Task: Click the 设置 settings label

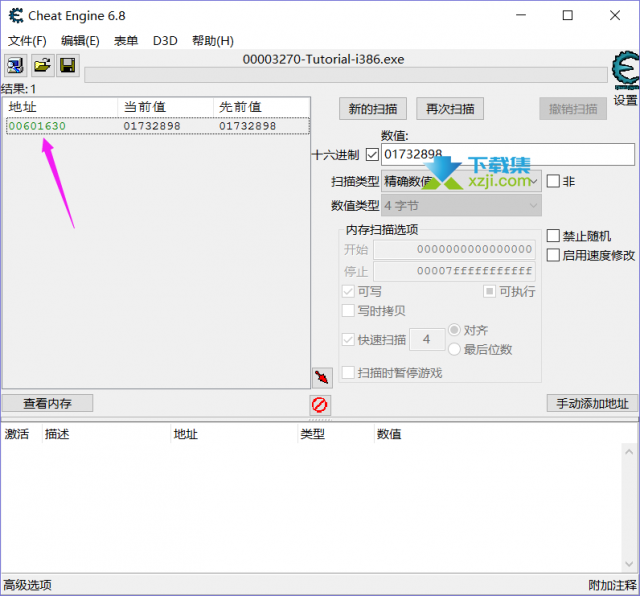Action: [x=626, y=100]
